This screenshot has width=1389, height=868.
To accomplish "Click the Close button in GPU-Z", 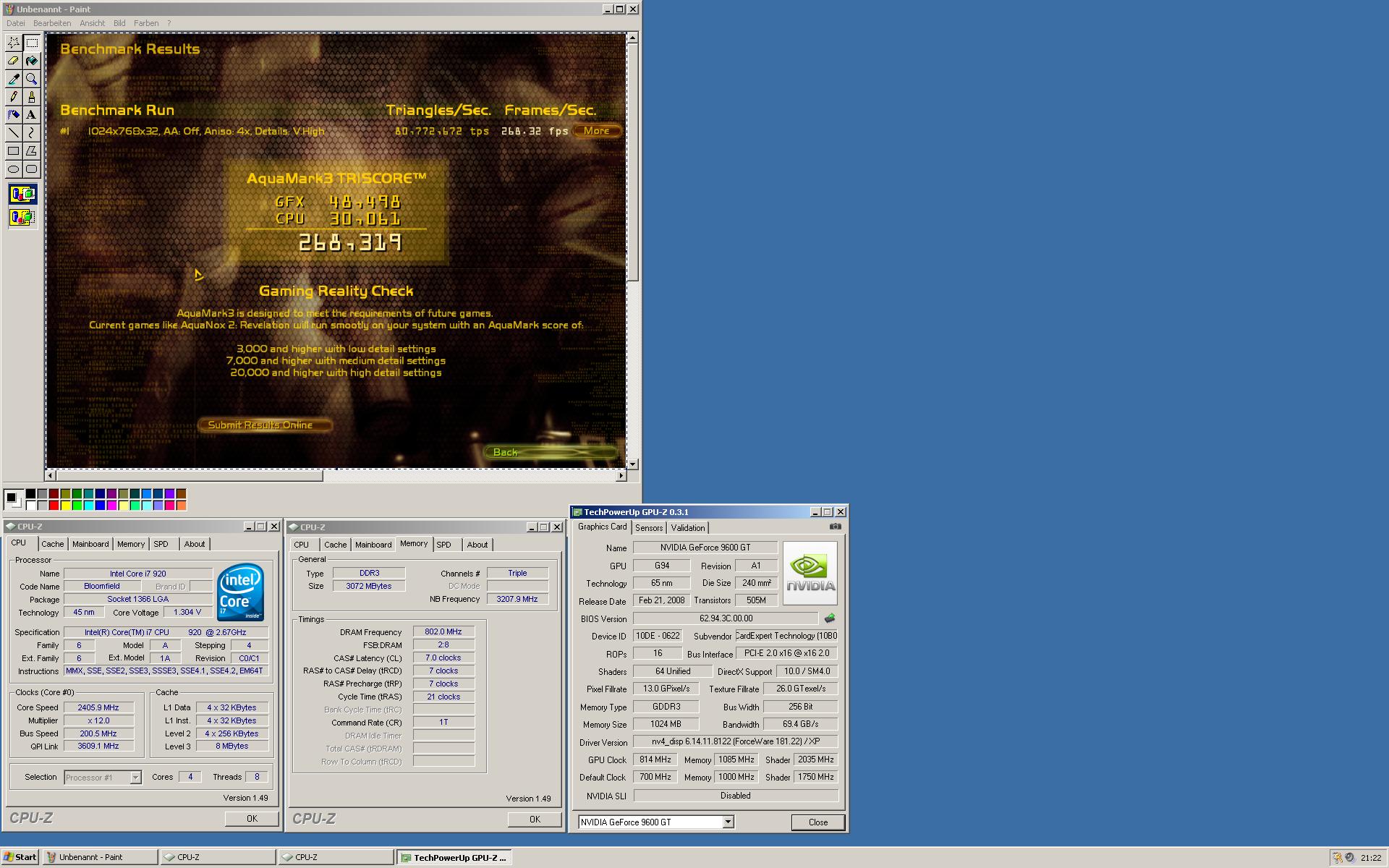I will 818,822.
